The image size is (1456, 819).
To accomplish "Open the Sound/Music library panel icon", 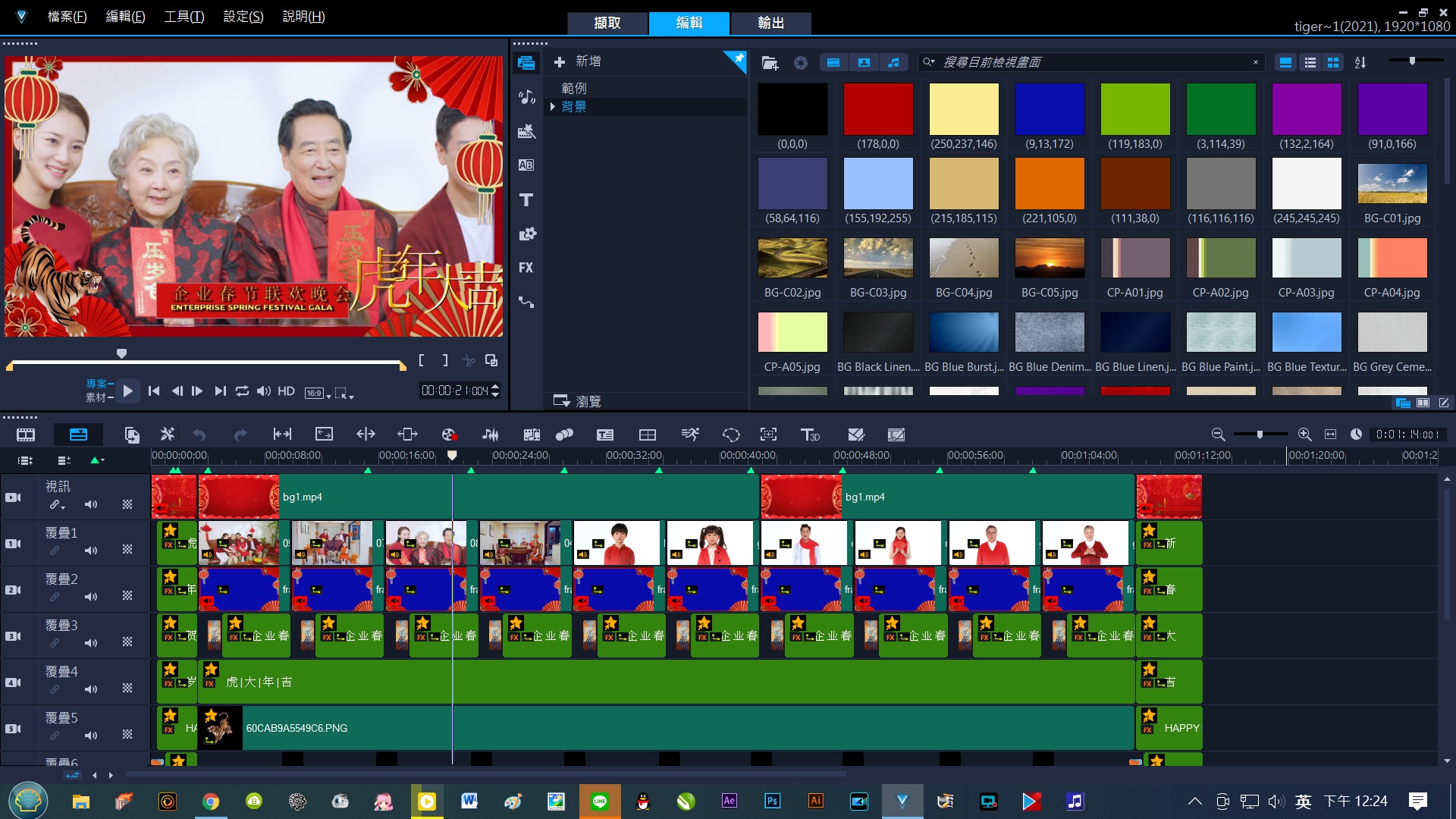I will click(526, 97).
